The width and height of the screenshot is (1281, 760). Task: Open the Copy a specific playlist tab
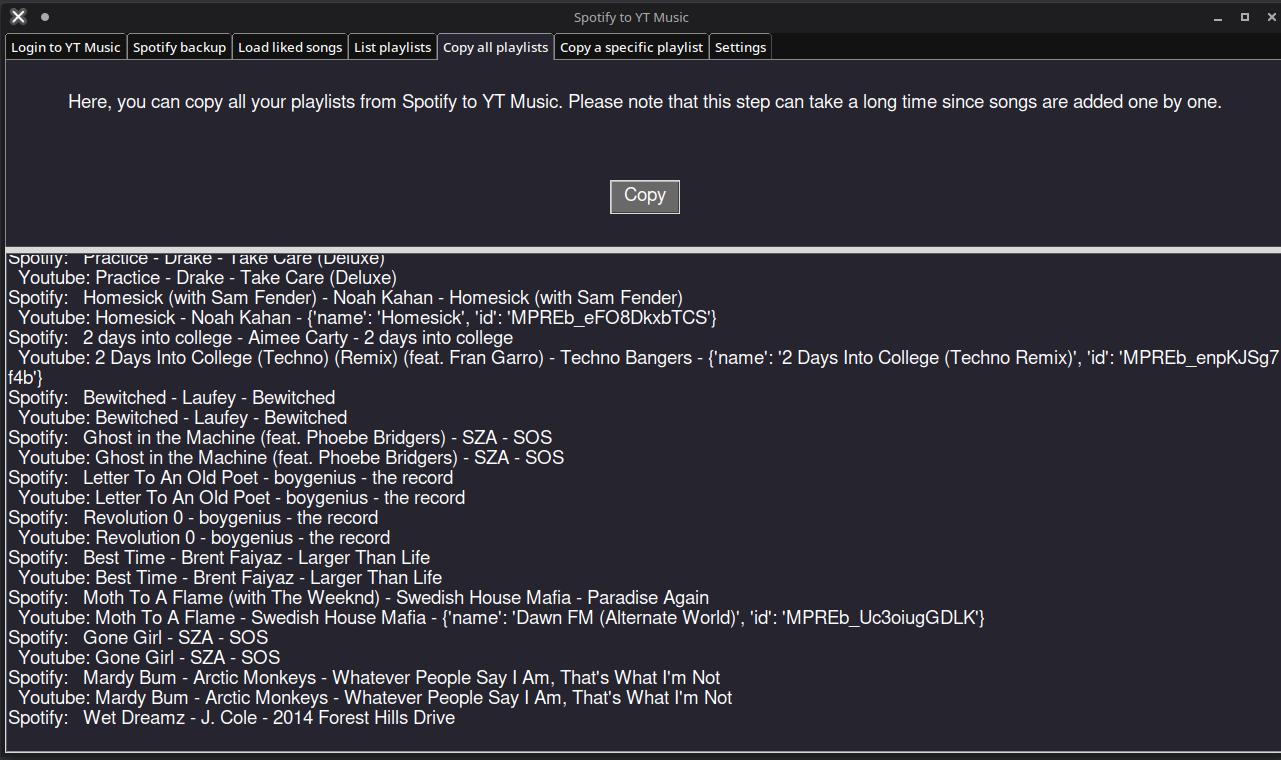(631, 47)
